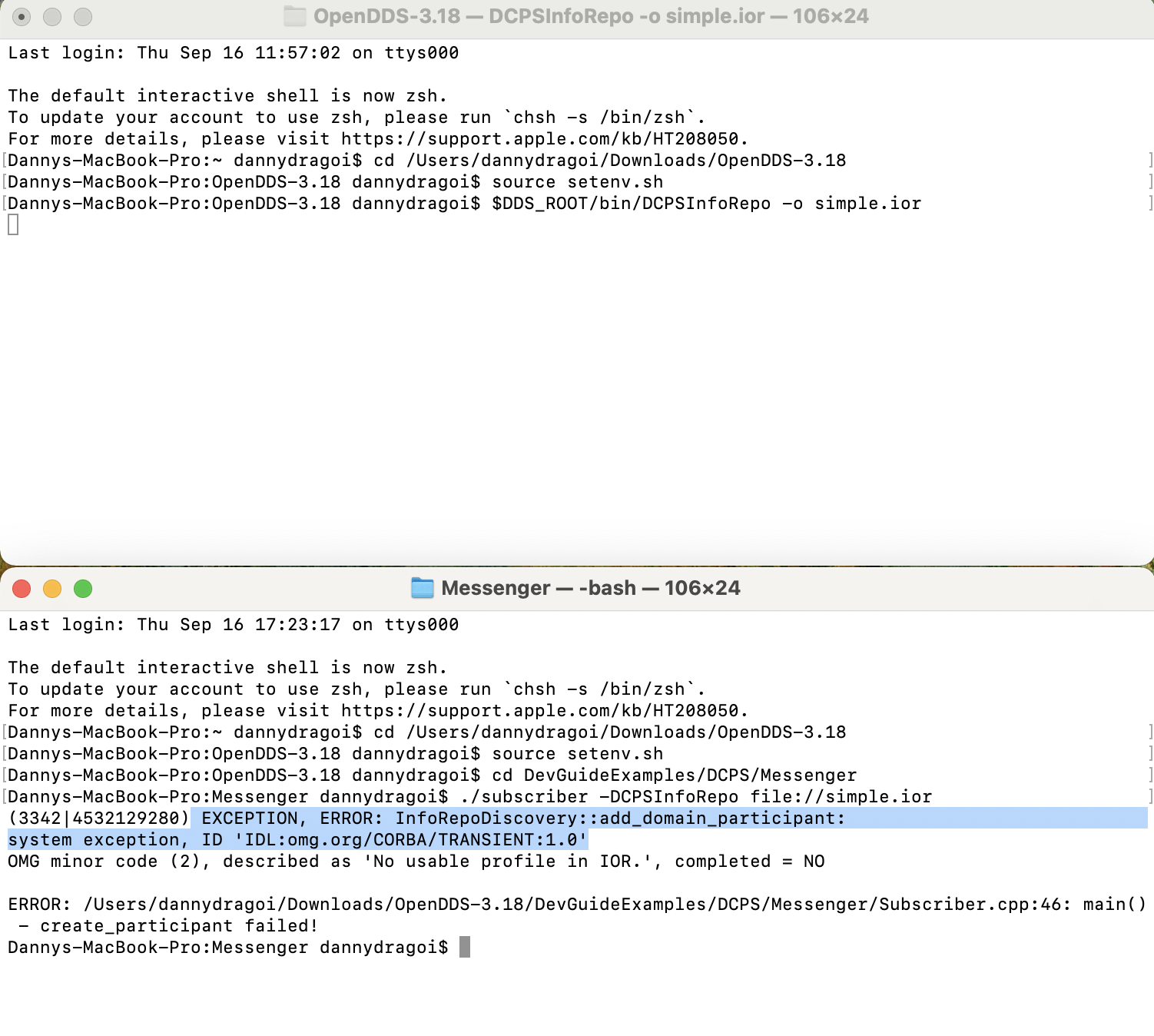Click the blinking cursor in DCPSInfoRepo window
The height and width of the screenshot is (1036, 1154).
pyautogui.click(x=12, y=225)
